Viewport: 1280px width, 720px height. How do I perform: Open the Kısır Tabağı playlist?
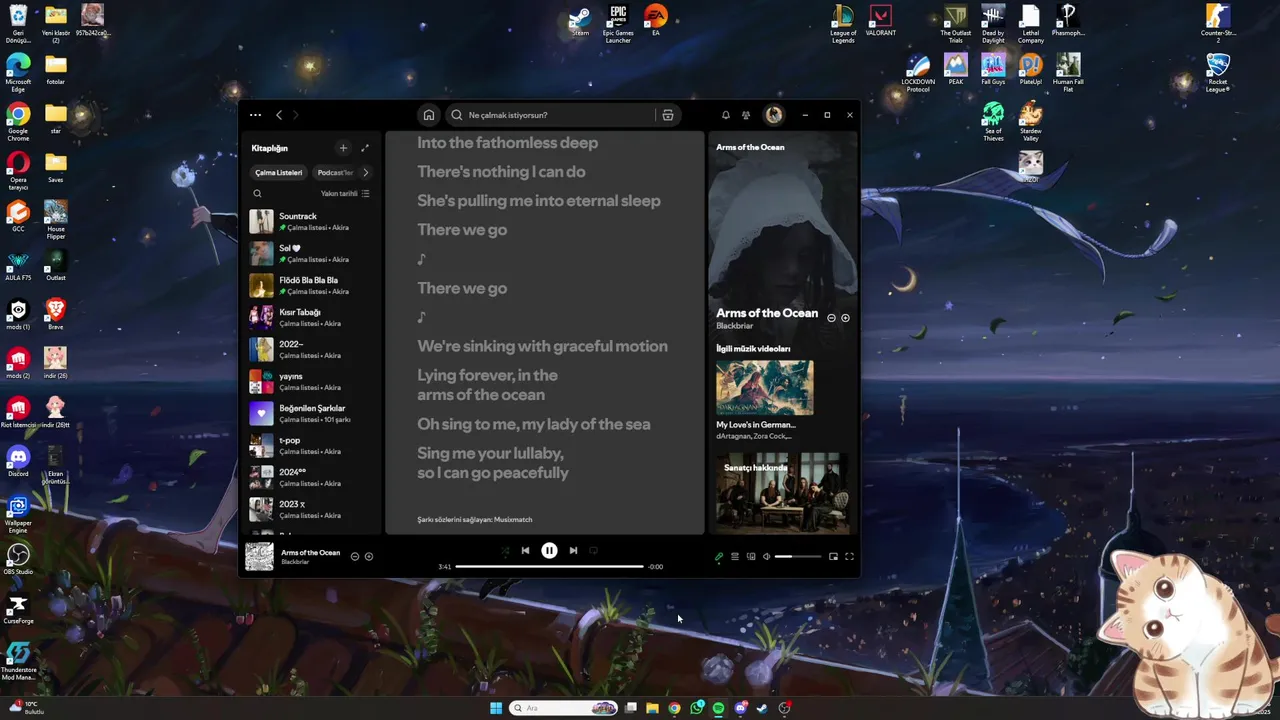click(311, 318)
